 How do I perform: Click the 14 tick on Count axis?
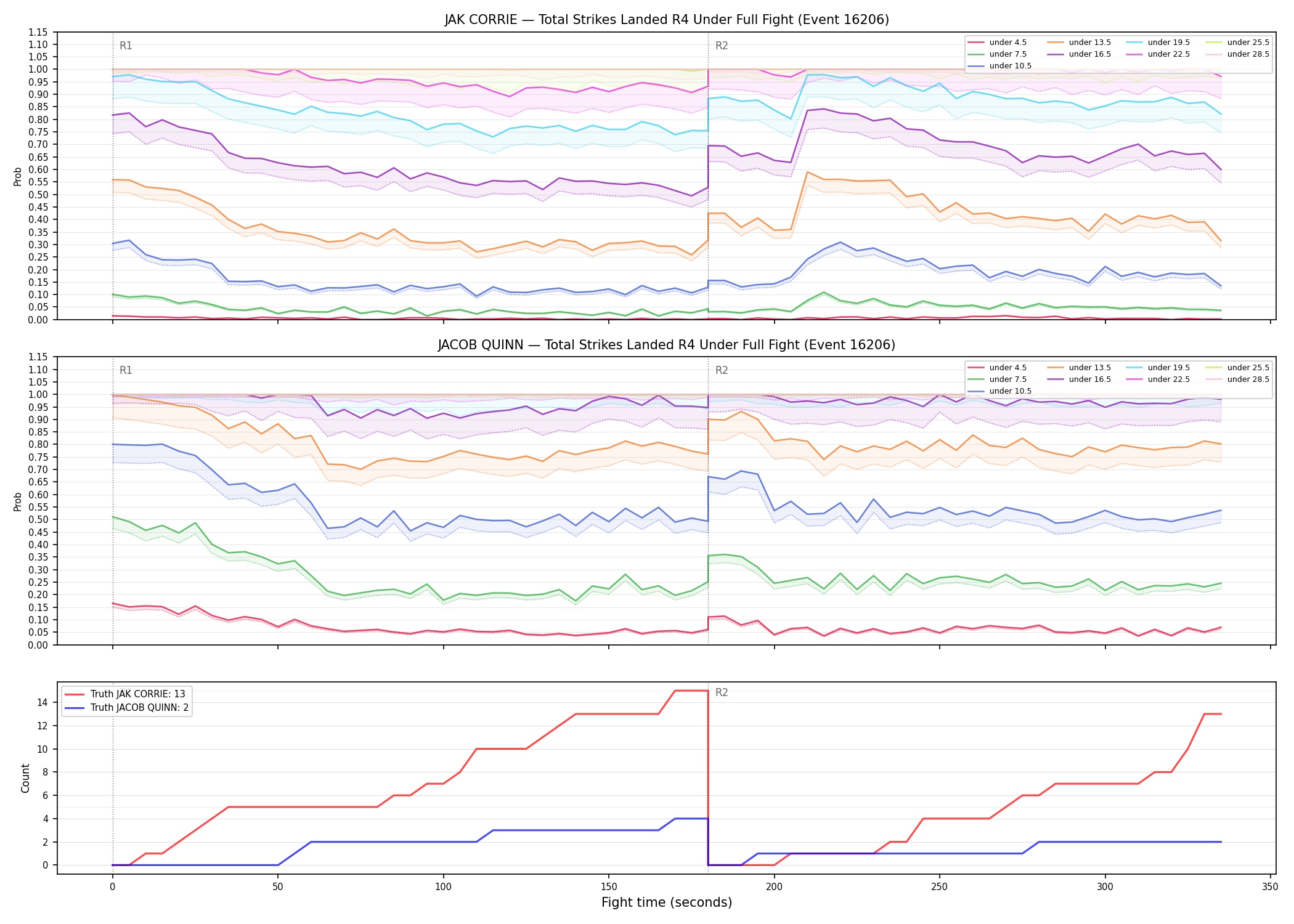tap(43, 702)
